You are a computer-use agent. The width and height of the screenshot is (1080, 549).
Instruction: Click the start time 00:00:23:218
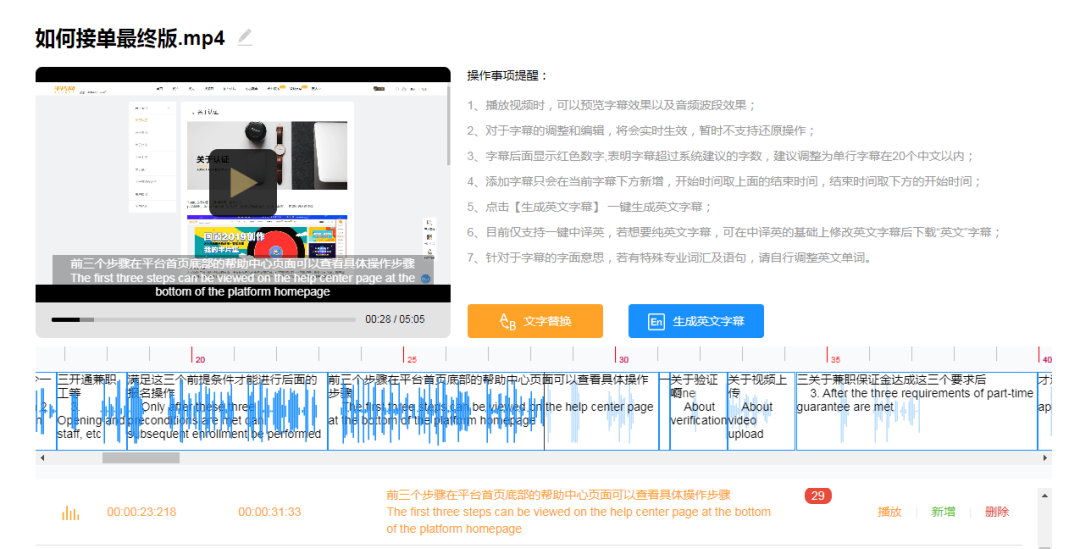tap(141, 512)
